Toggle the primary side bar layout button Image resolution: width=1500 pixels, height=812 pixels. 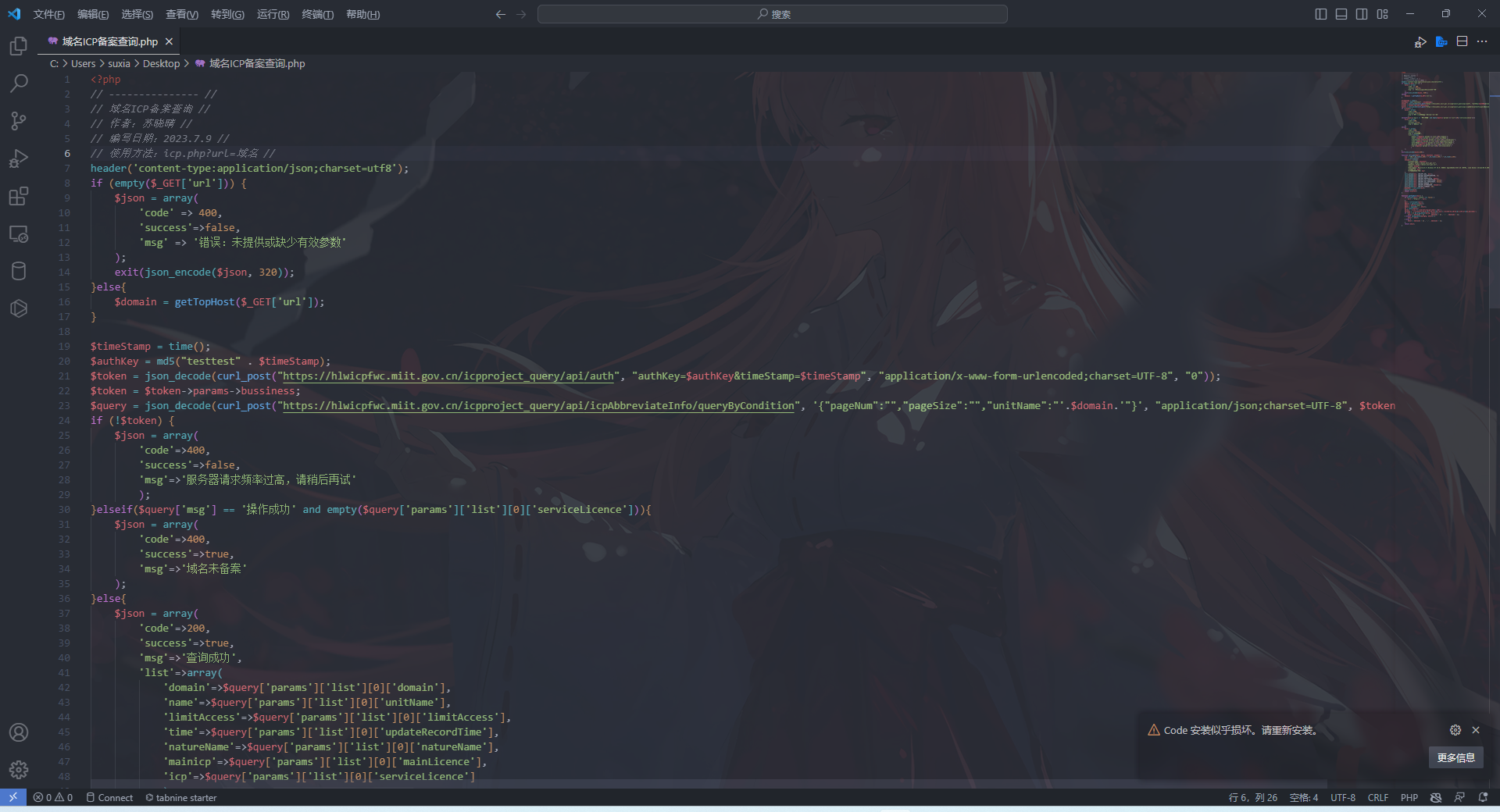point(1321,14)
